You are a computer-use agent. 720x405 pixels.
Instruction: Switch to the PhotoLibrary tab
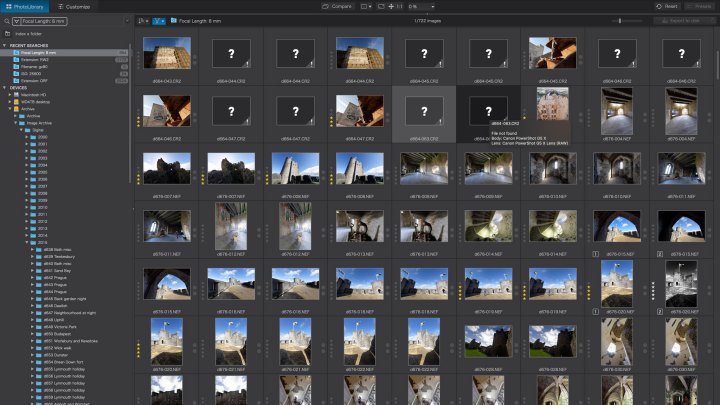(x=24, y=6)
